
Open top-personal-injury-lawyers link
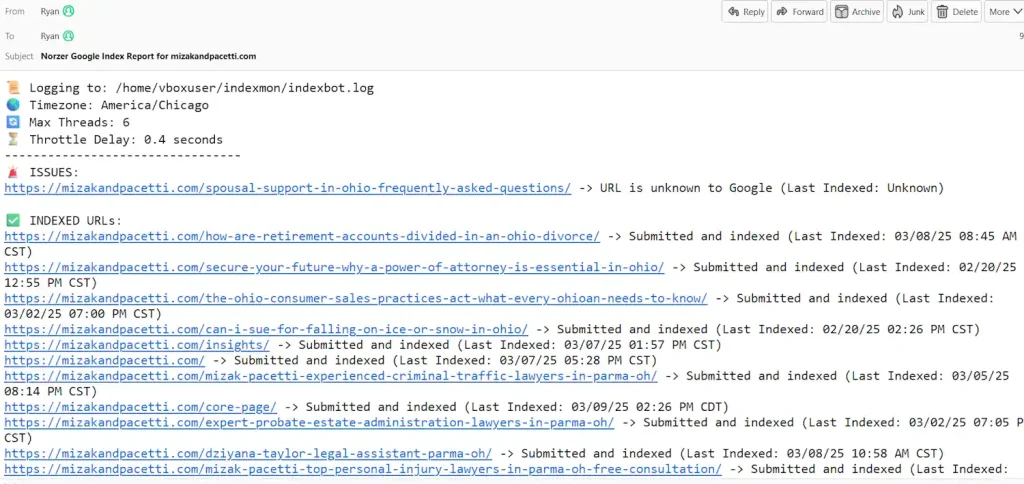(363, 469)
